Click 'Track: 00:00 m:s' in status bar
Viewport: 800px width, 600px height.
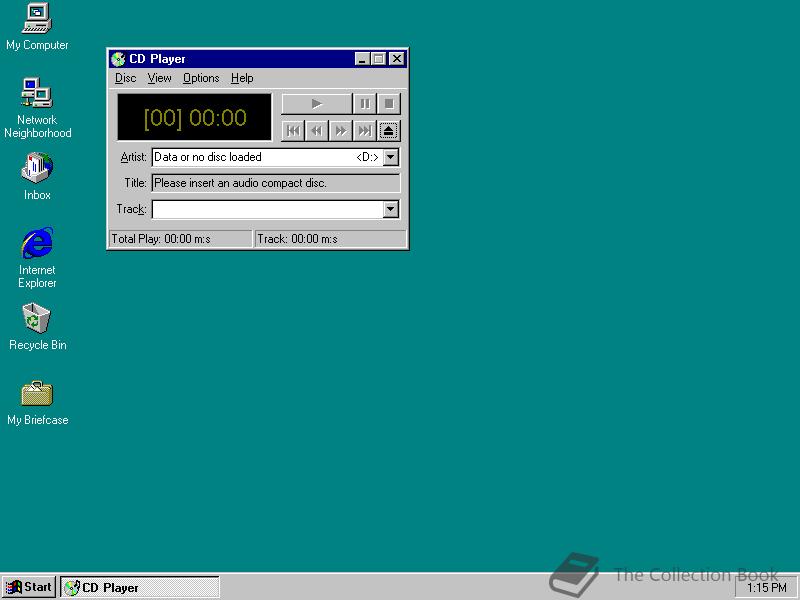(x=331, y=239)
